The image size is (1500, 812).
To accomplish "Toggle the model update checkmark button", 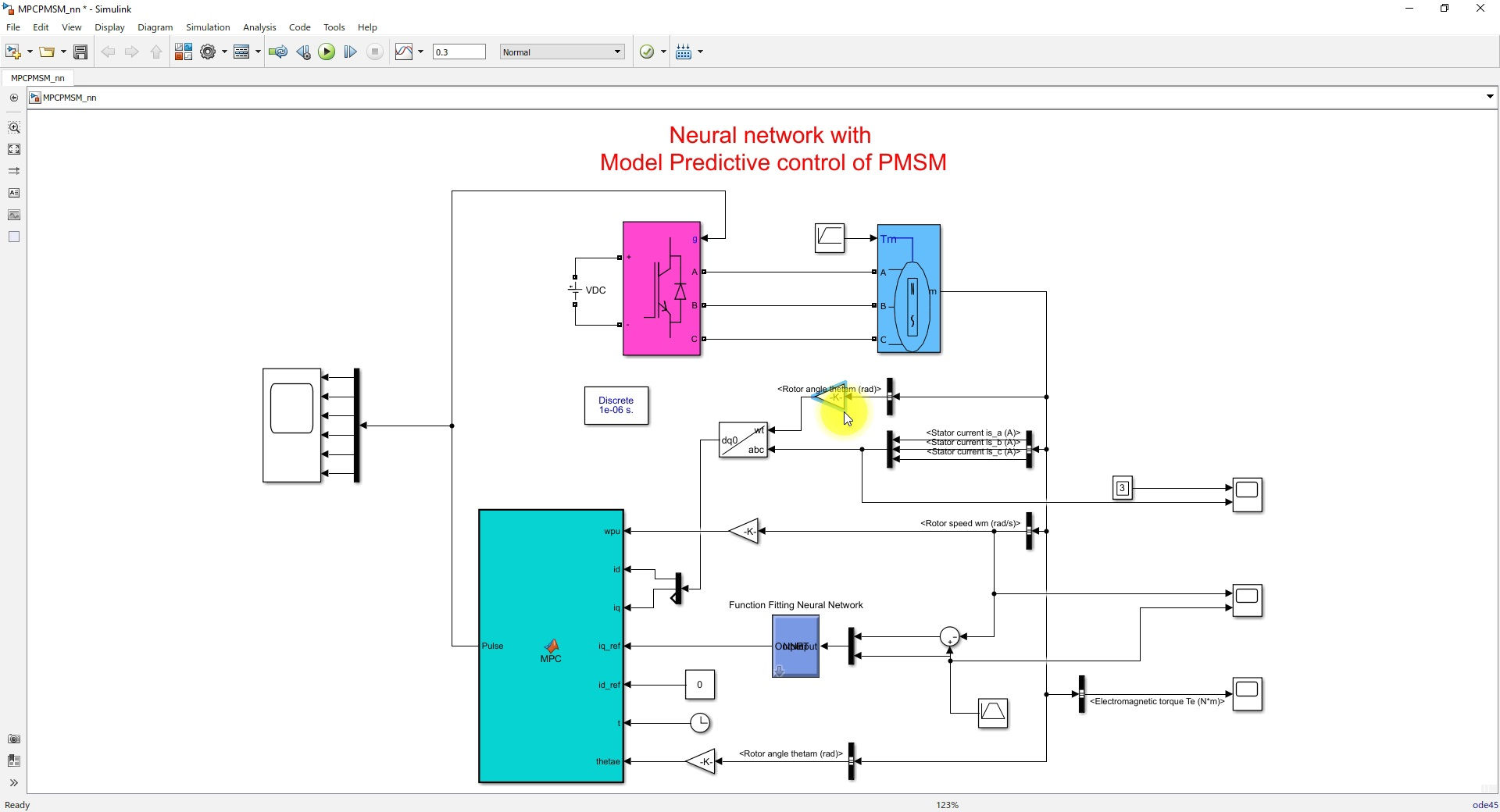I will click(647, 52).
